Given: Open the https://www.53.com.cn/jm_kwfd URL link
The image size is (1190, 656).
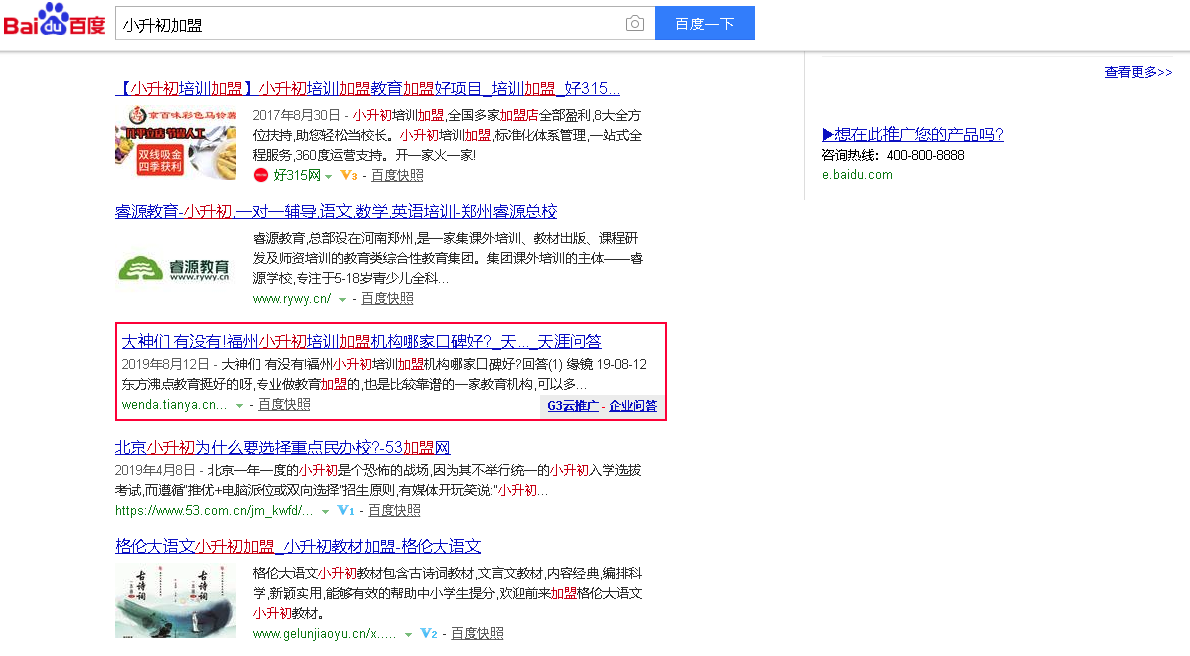Looking at the screenshot, I should (214, 511).
